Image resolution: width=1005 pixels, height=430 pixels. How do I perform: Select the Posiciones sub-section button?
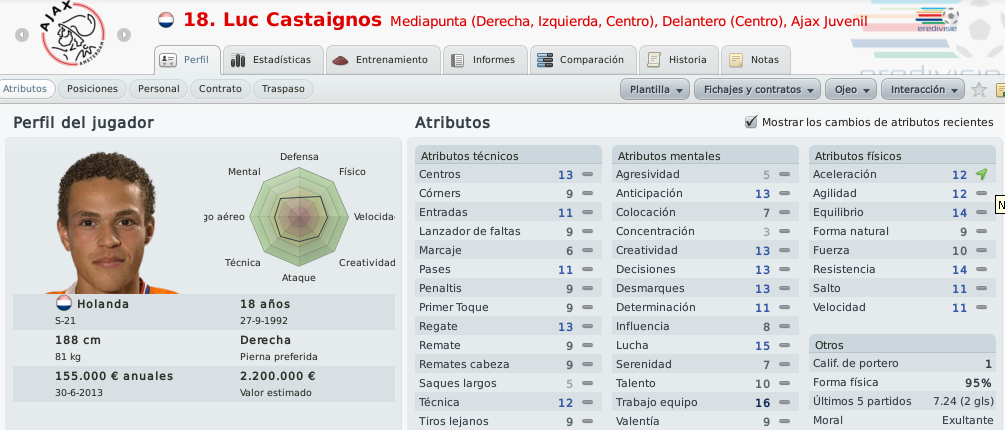(x=92, y=89)
